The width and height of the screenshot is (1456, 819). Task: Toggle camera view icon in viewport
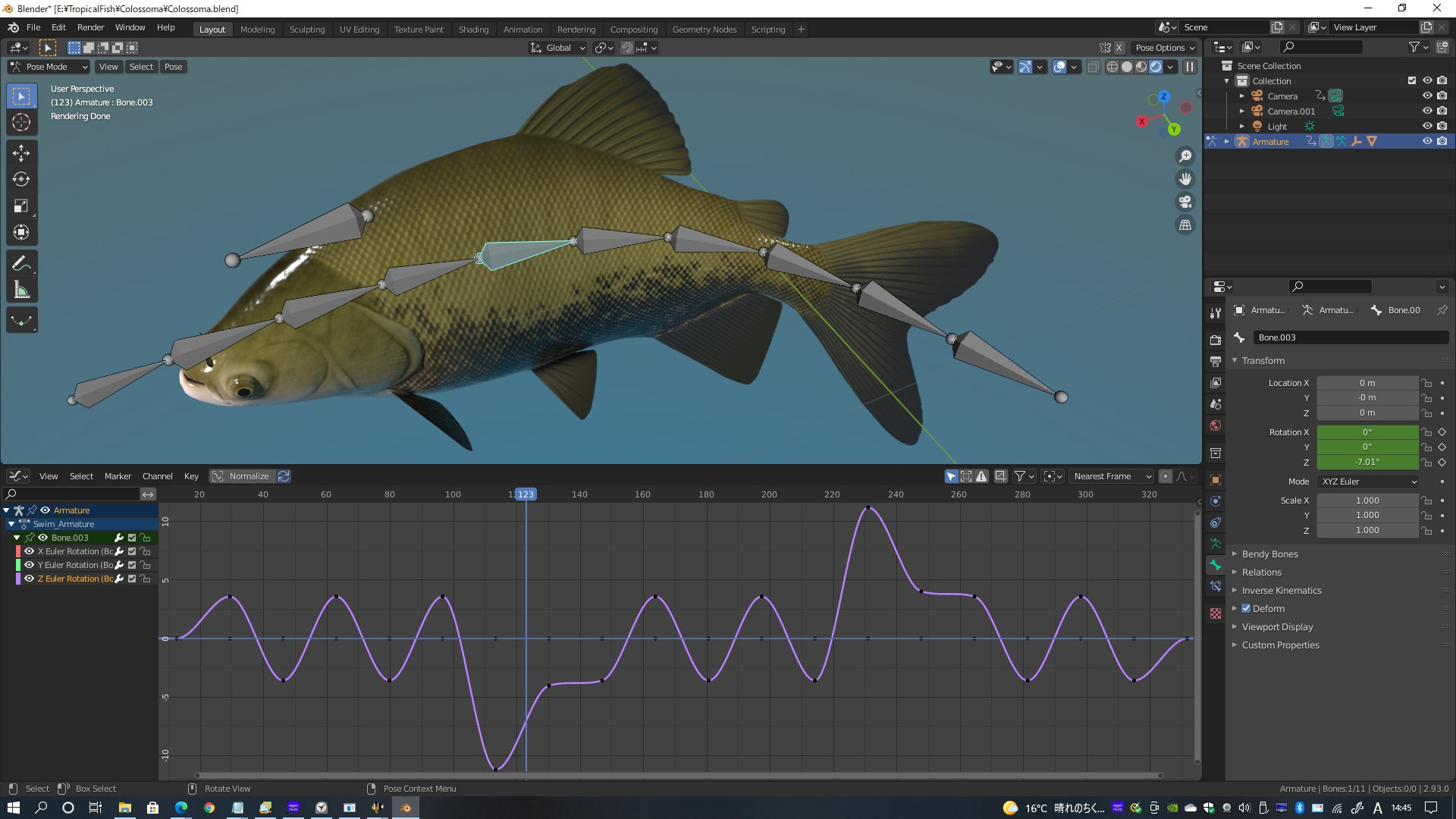1185,202
